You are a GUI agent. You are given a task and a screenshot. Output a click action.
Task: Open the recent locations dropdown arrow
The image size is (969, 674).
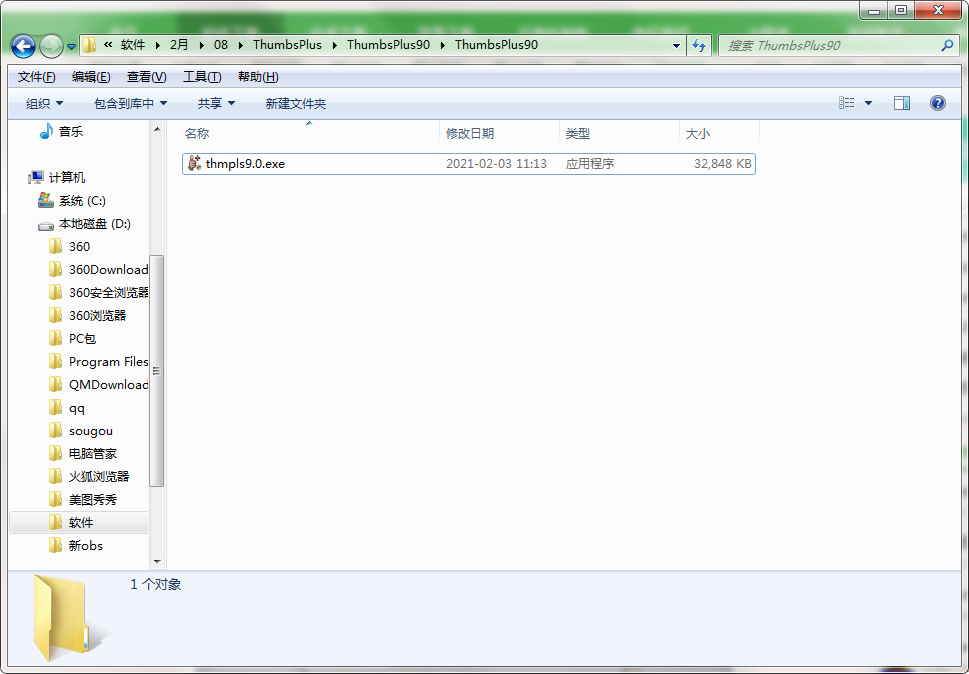71,46
